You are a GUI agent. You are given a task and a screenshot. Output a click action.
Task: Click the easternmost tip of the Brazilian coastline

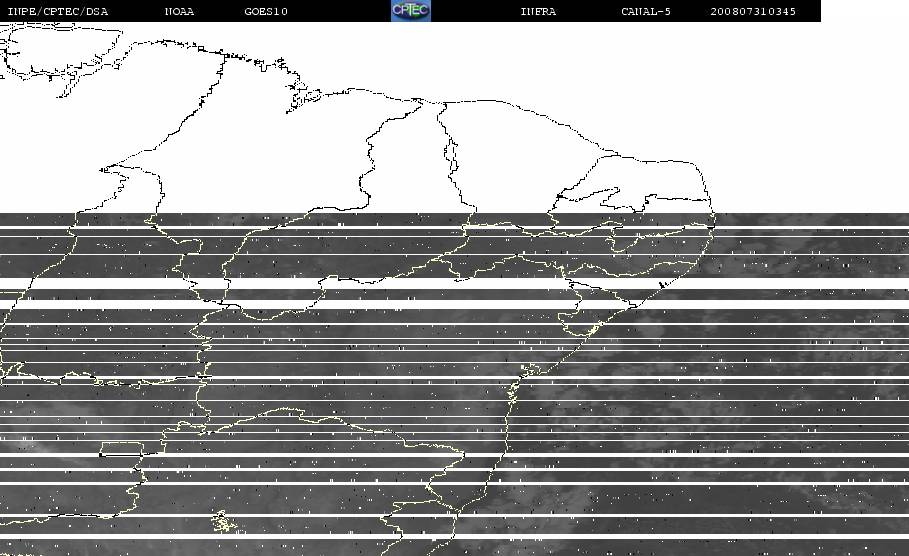[714, 220]
